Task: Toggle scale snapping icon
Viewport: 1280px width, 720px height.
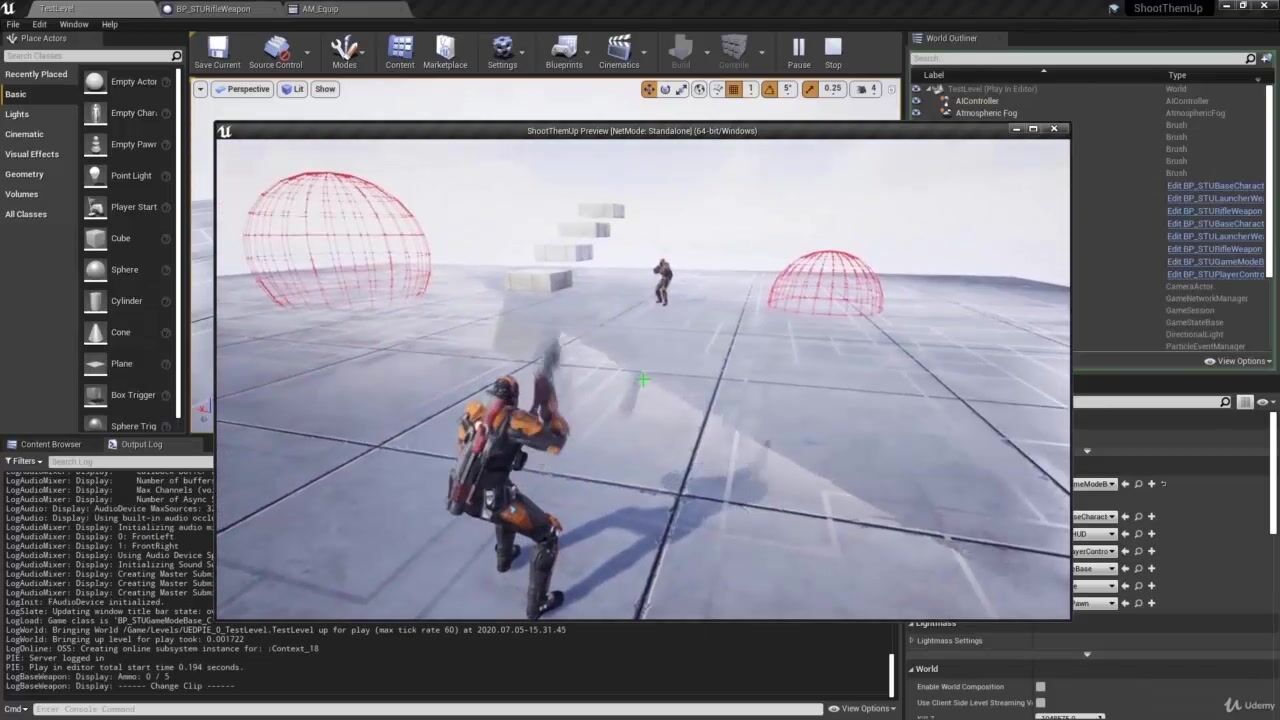Action: [x=809, y=89]
